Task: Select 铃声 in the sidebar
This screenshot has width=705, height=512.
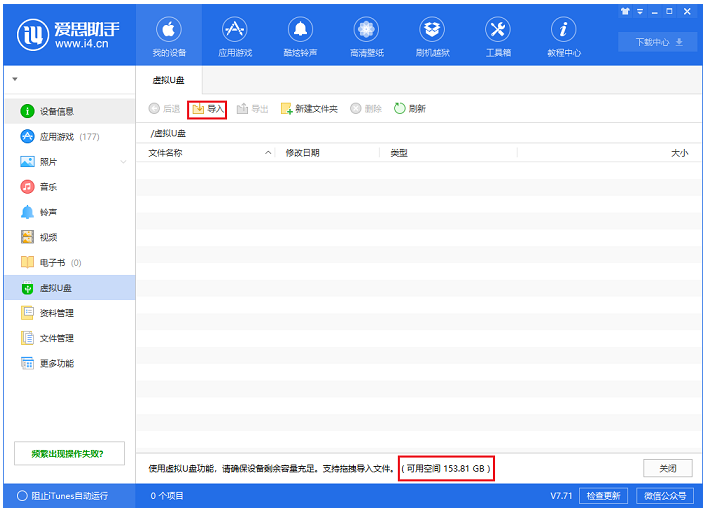Action: tap(70, 212)
